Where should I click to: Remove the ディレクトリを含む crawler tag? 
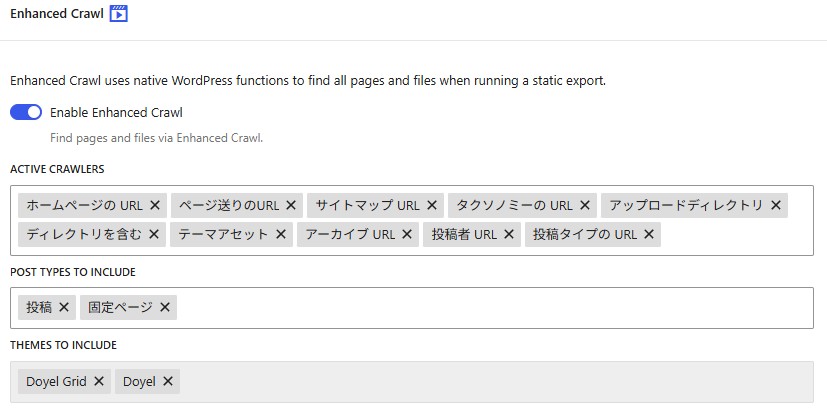coord(154,234)
